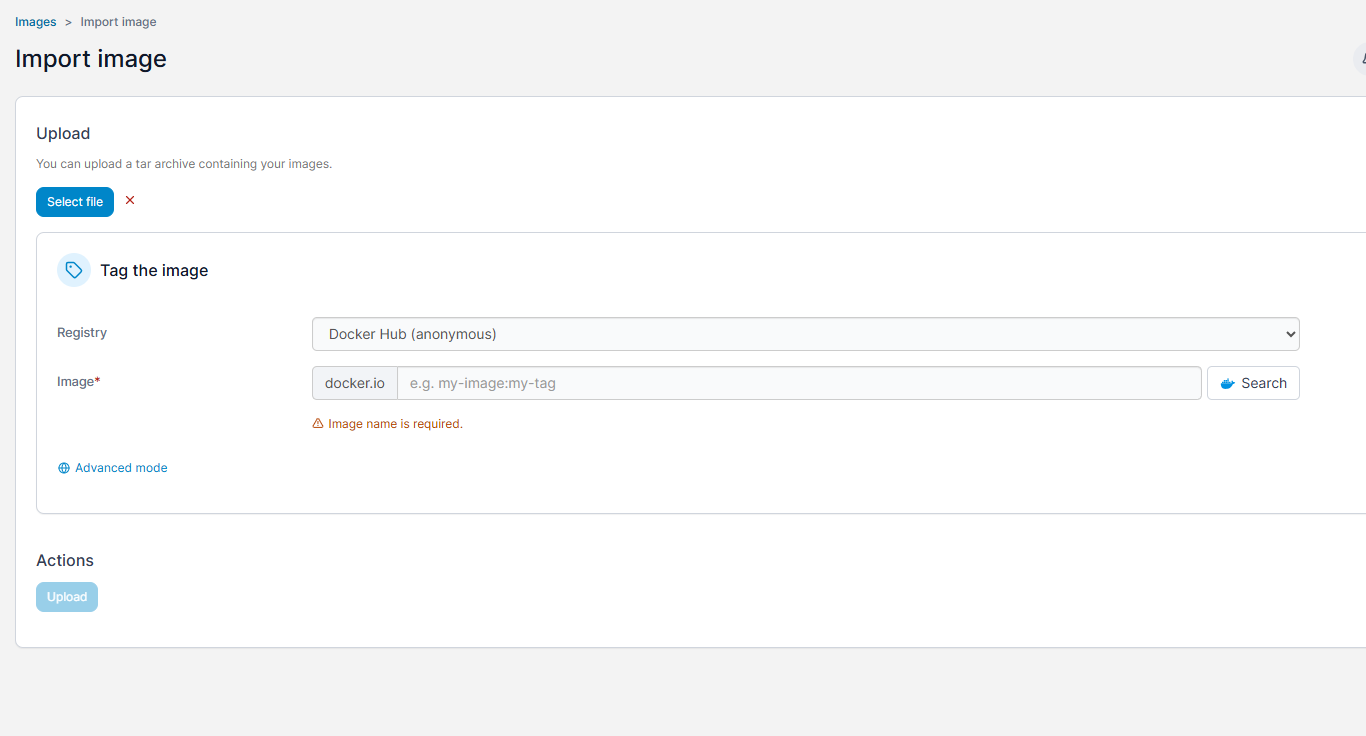Go to Images breadcrumb link
The image size is (1366, 736).
tap(36, 22)
